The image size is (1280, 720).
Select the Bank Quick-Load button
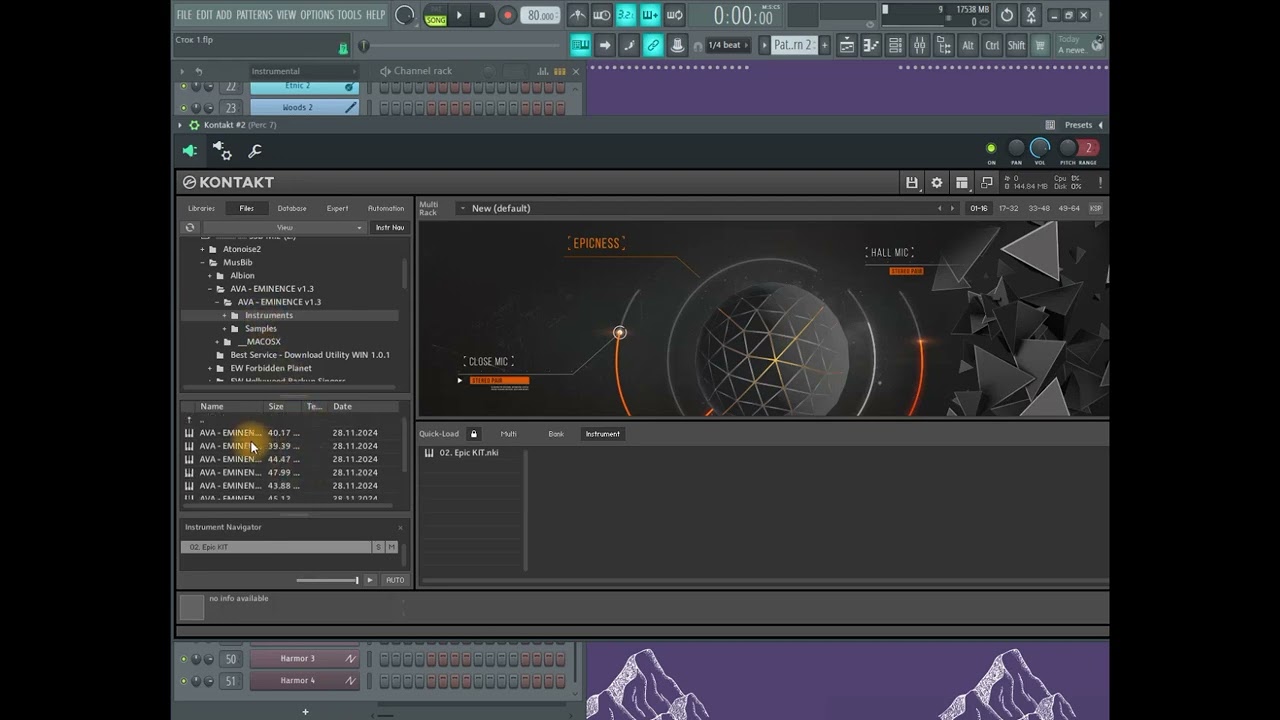tap(556, 434)
